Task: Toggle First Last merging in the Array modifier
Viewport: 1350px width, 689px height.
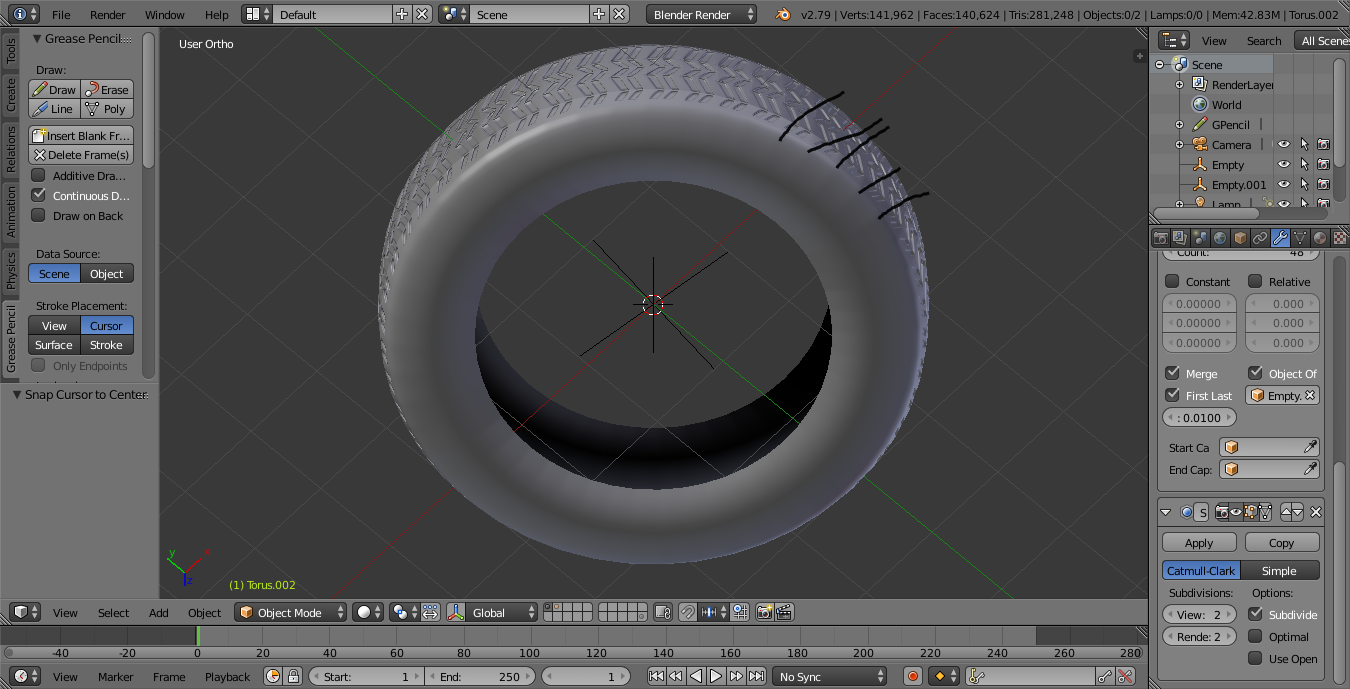Action: tap(1174, 395)
